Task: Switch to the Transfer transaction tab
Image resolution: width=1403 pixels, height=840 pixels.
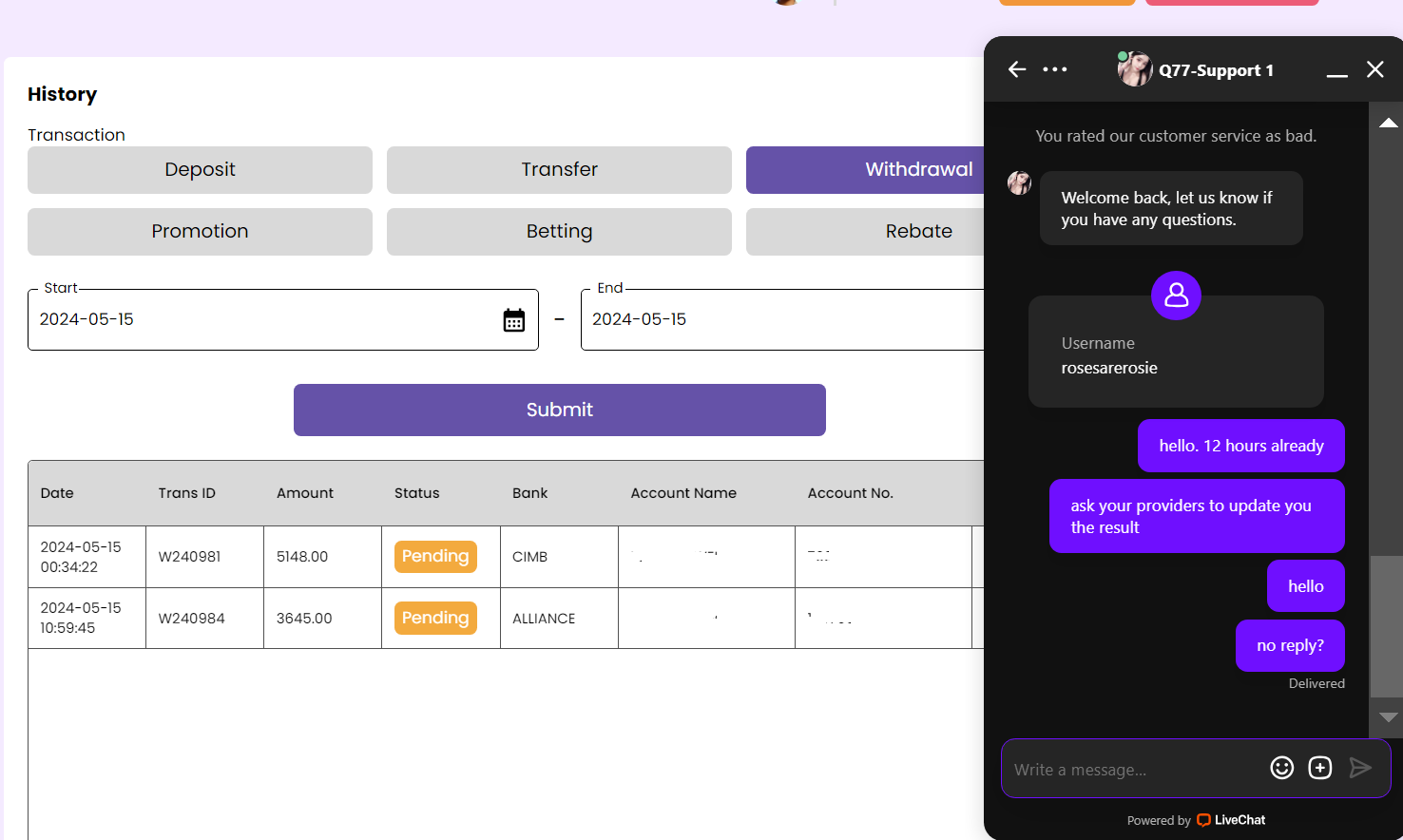Action: (x=559, y=170)
